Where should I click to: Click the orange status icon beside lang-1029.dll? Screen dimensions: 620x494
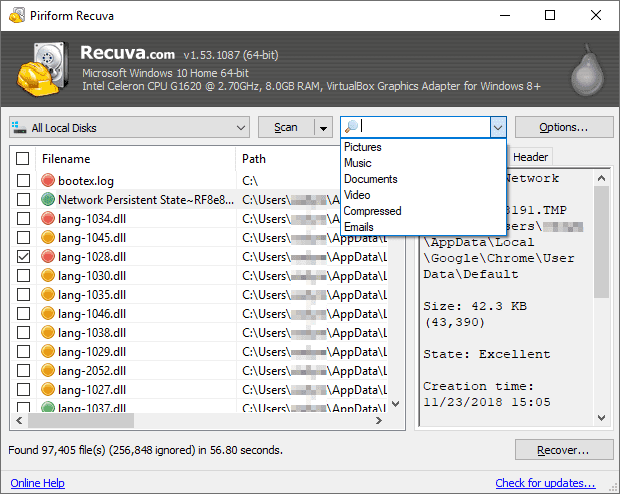point(48,351)
